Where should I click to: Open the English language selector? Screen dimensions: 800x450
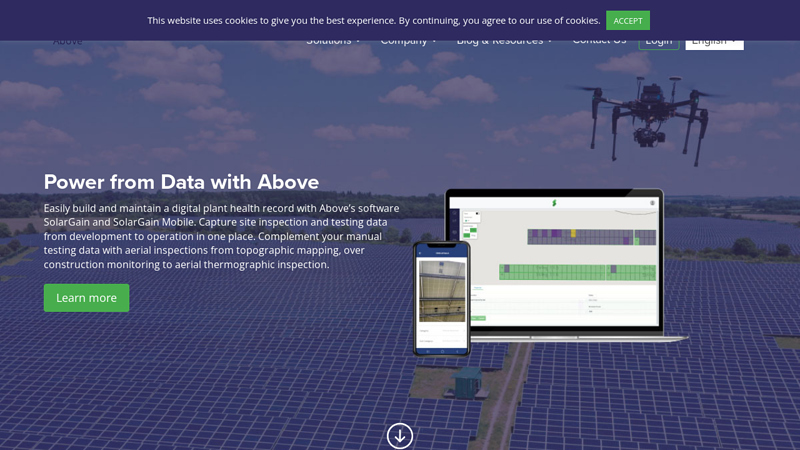tap(714, 45)
